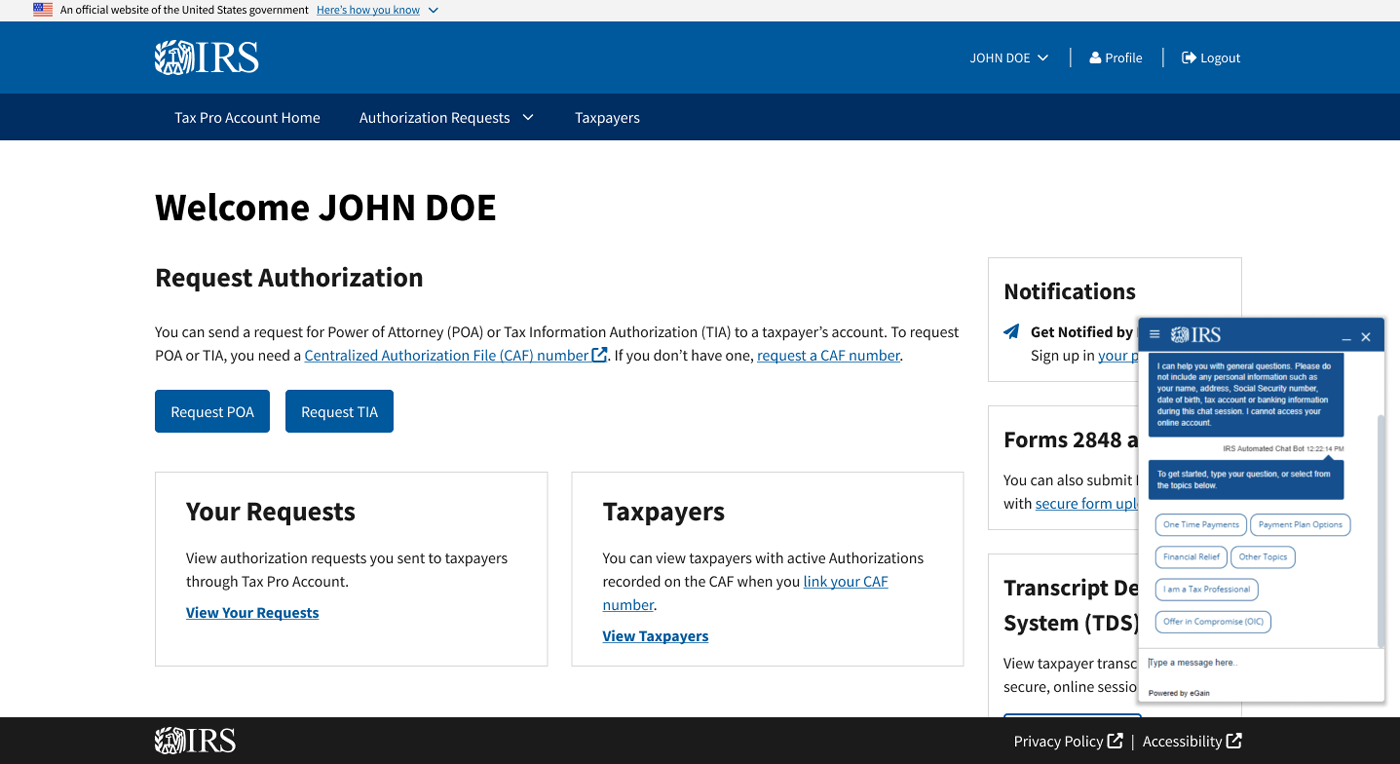Click the Logout arrow icon

(1189, 58)
